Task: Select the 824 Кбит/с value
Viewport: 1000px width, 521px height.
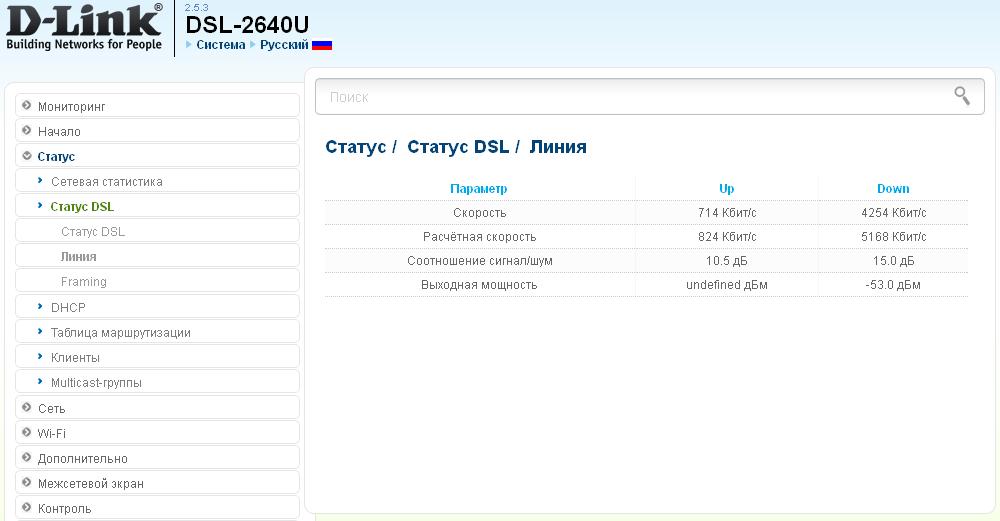Action: (727, 237)
